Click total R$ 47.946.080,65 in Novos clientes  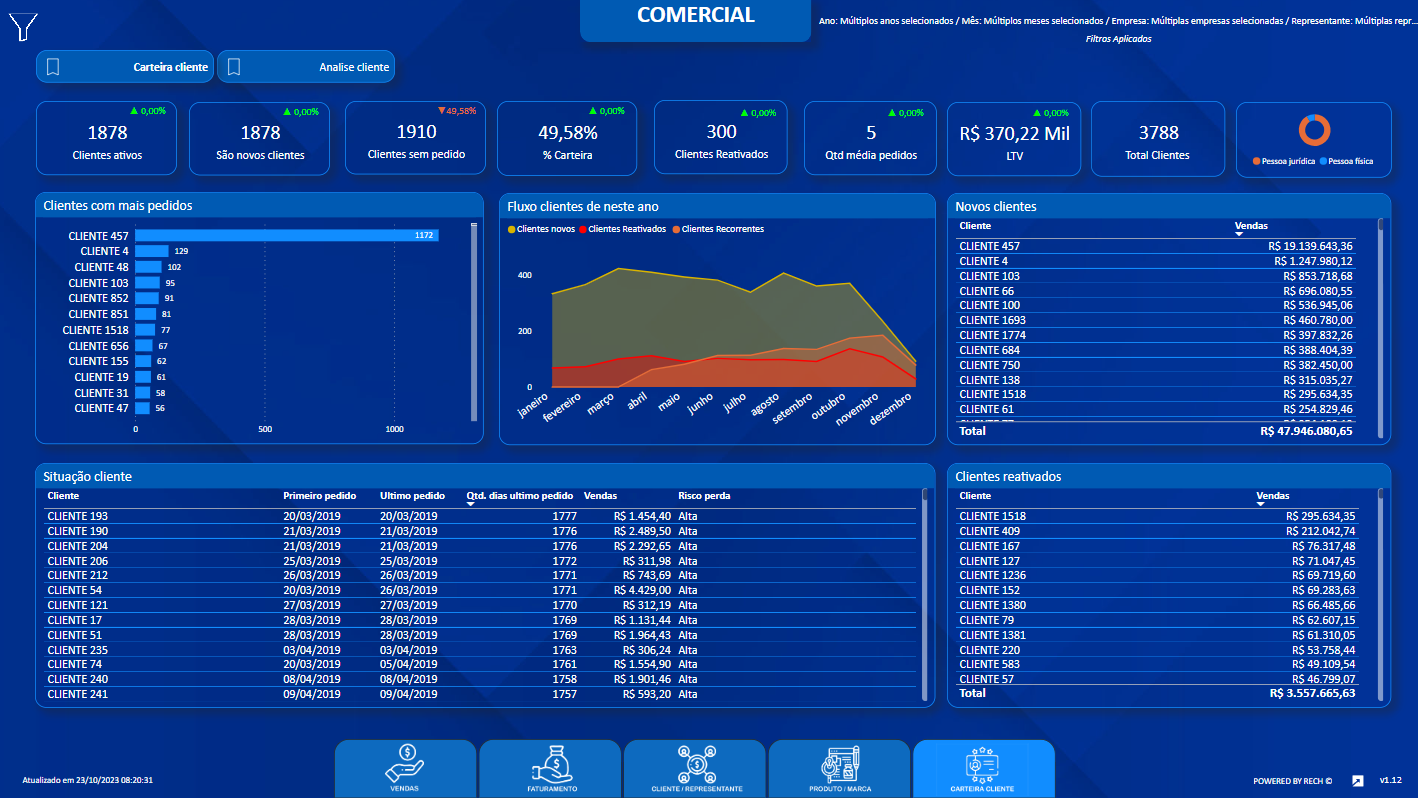click(1306, 431)
